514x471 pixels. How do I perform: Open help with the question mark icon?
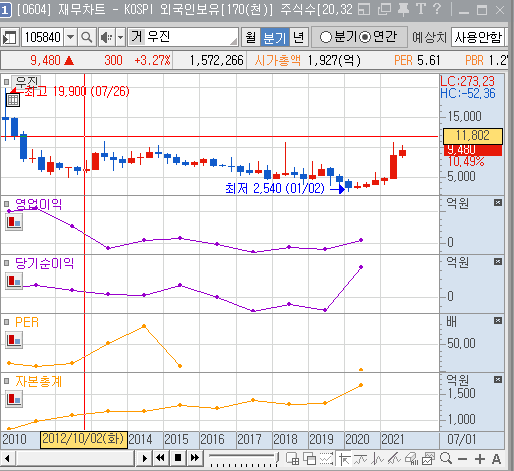(437, 9)
